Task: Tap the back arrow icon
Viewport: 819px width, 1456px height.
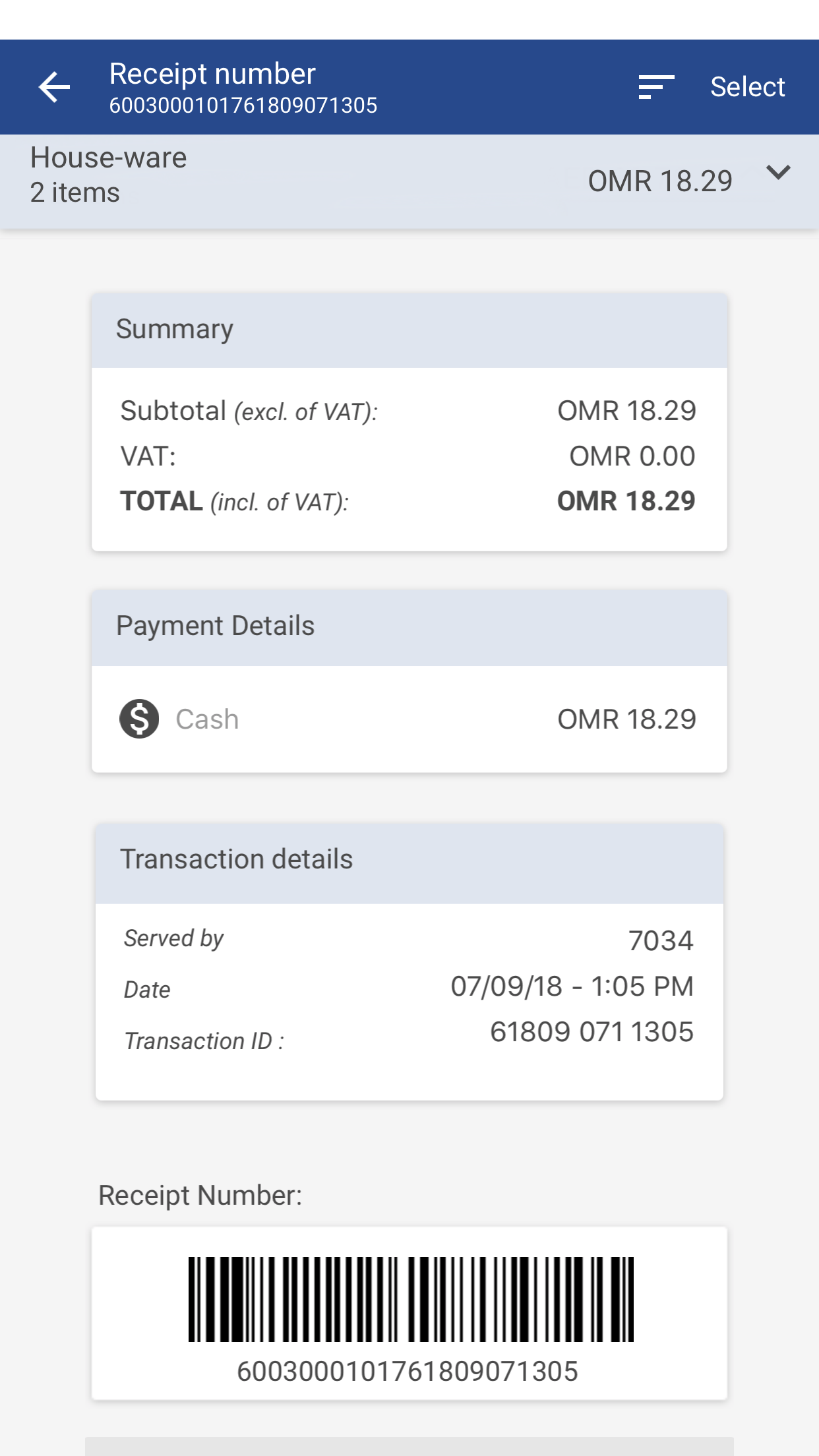Action: click(x=54, y=87)
